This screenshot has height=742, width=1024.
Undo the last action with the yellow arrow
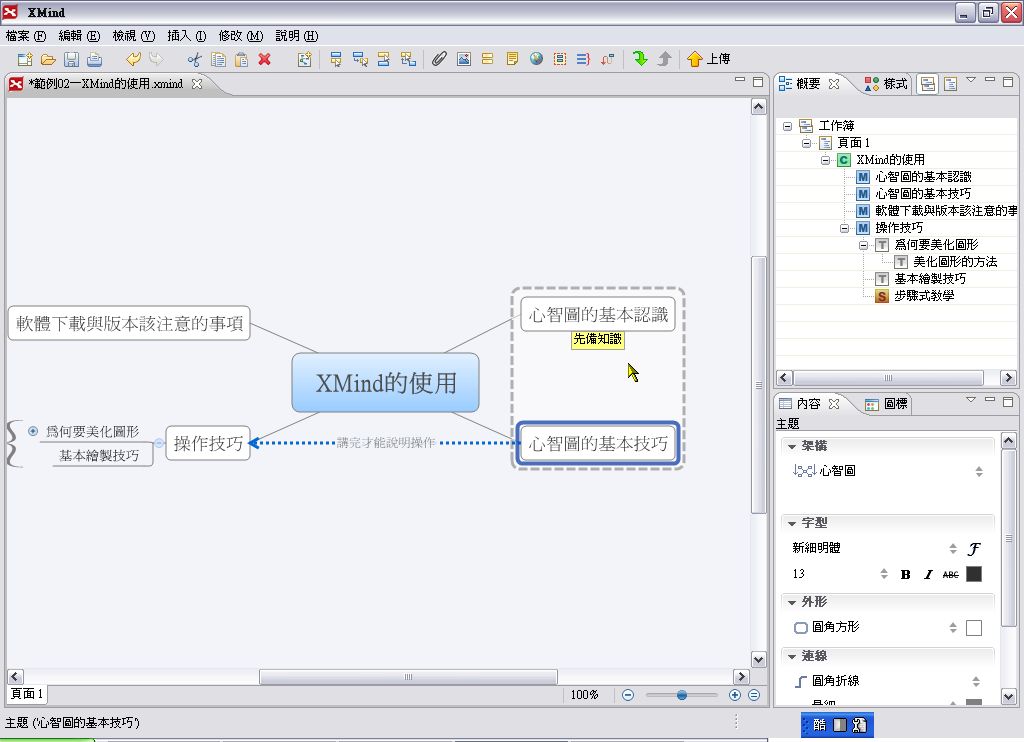[133, 59]
